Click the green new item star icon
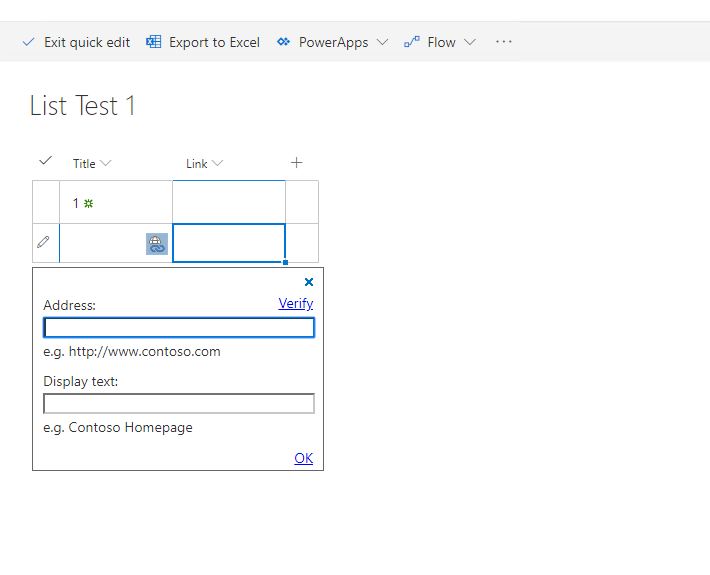The image size is (710, 575). (x=89, y=203)
